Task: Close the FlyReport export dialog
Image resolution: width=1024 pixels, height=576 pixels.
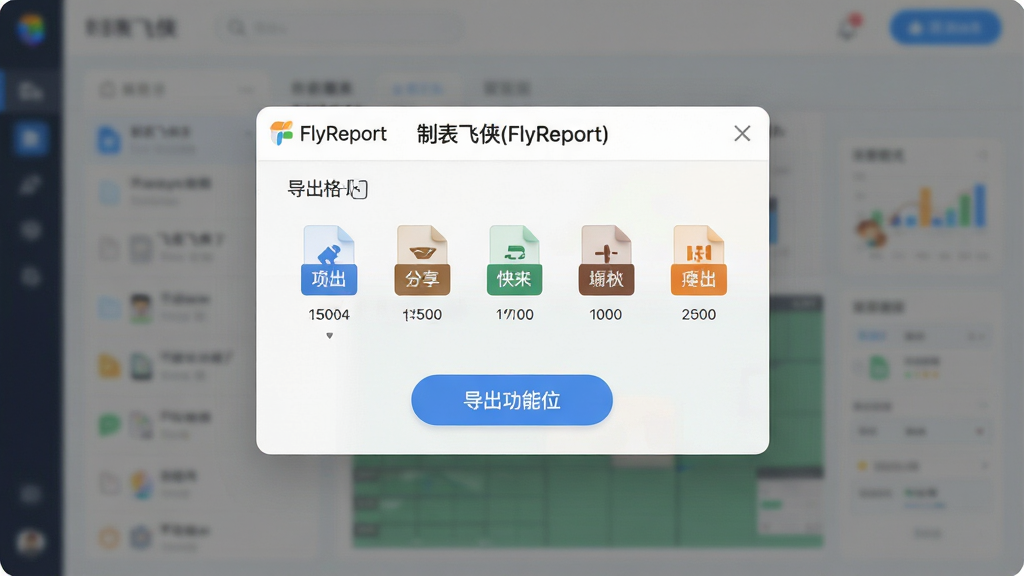Action: point(742,133)
